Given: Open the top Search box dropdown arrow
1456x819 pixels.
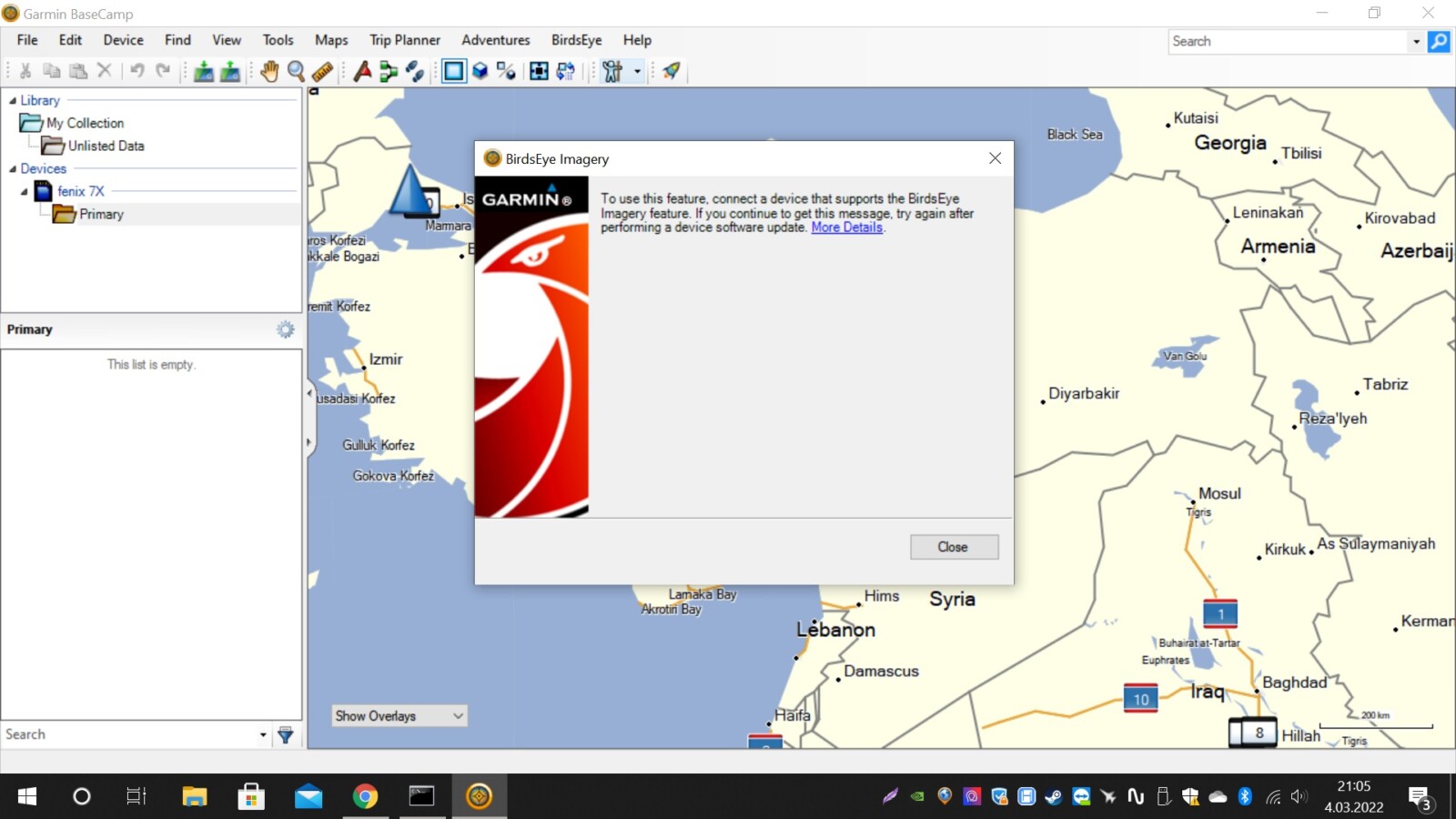Looking at the screenshot, I should point(1416,41).
